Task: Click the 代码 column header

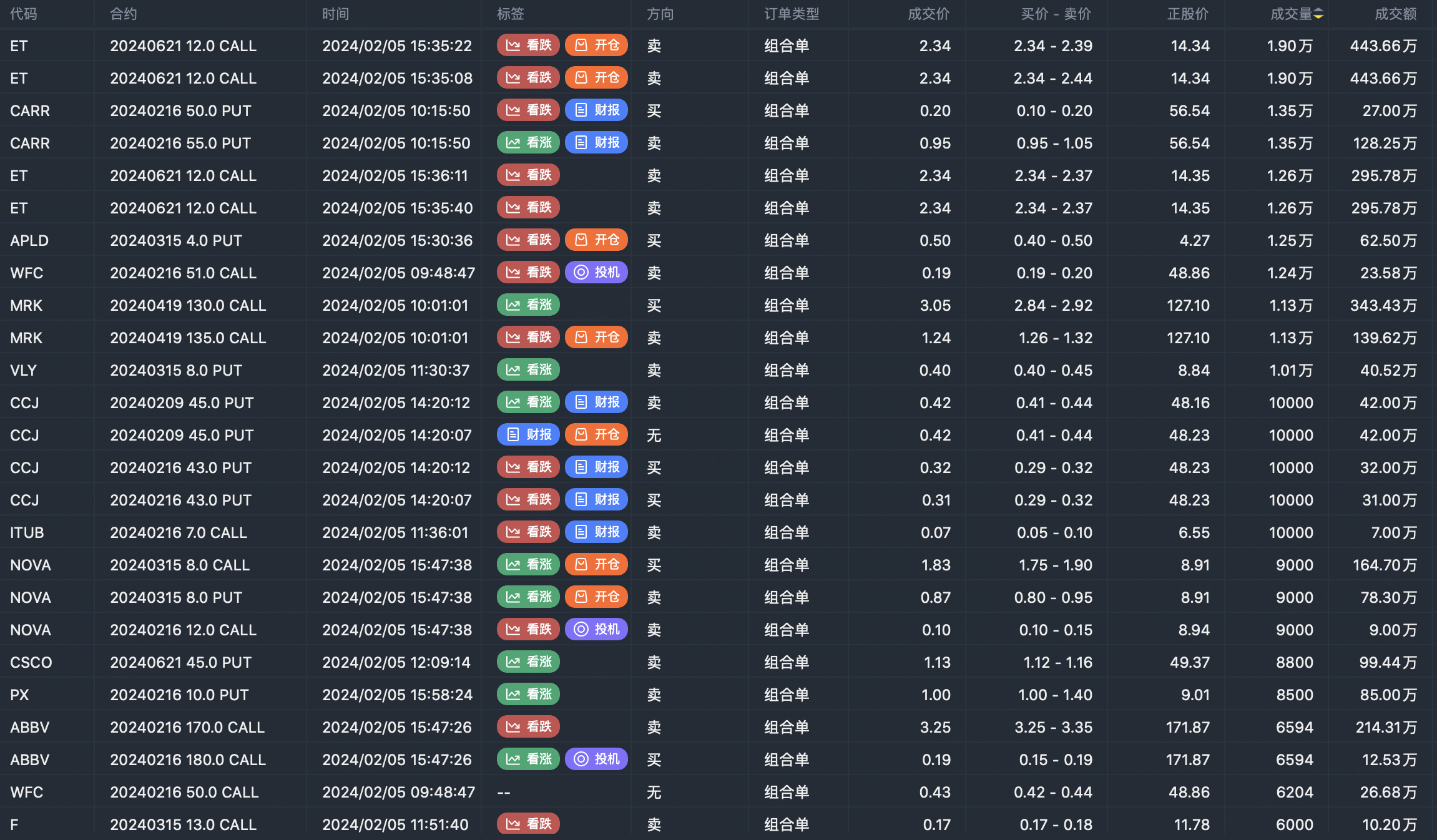Action: (24, 14)
